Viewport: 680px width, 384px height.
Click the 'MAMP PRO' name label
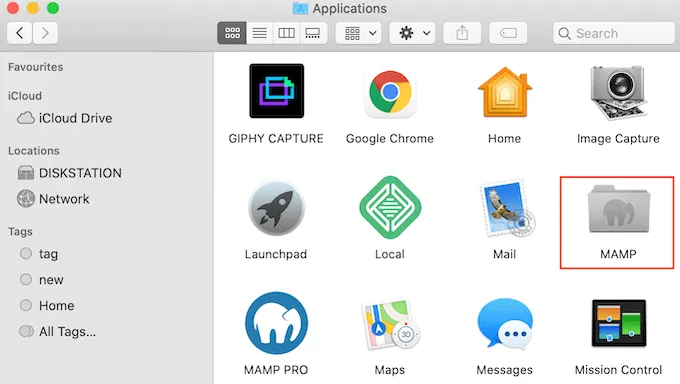276,370
